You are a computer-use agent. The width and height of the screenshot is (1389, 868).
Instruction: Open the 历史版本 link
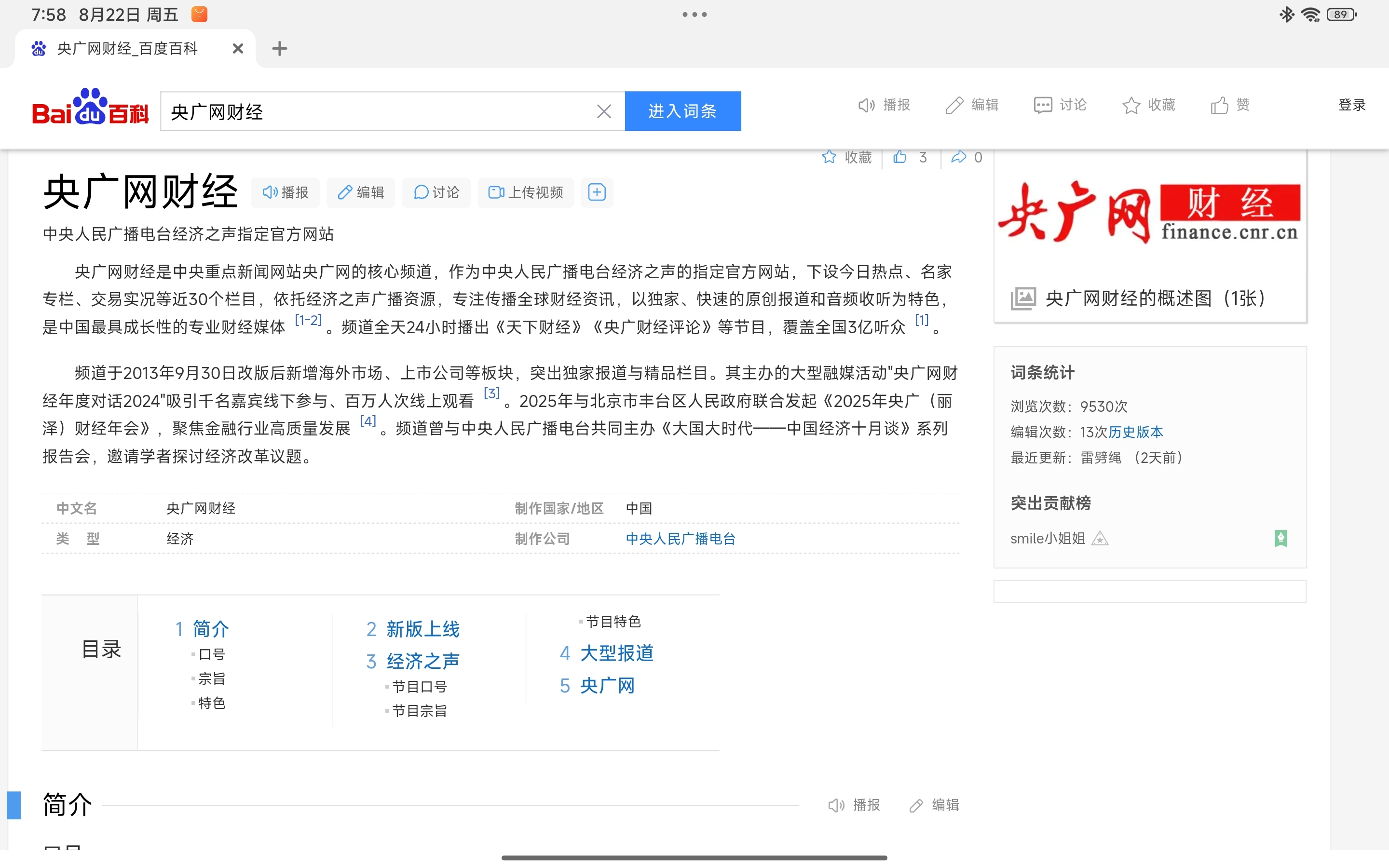click(x=1136, y=432)
